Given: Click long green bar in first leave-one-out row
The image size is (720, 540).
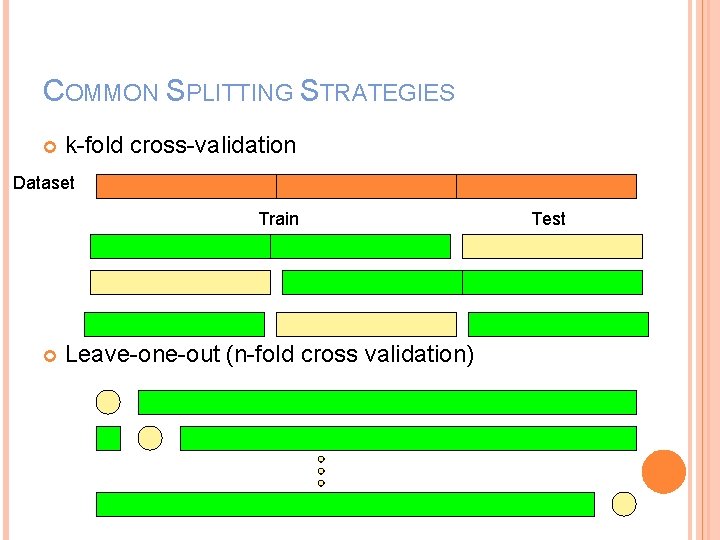Looking at the screenshot, I should (x=387, y=402).
